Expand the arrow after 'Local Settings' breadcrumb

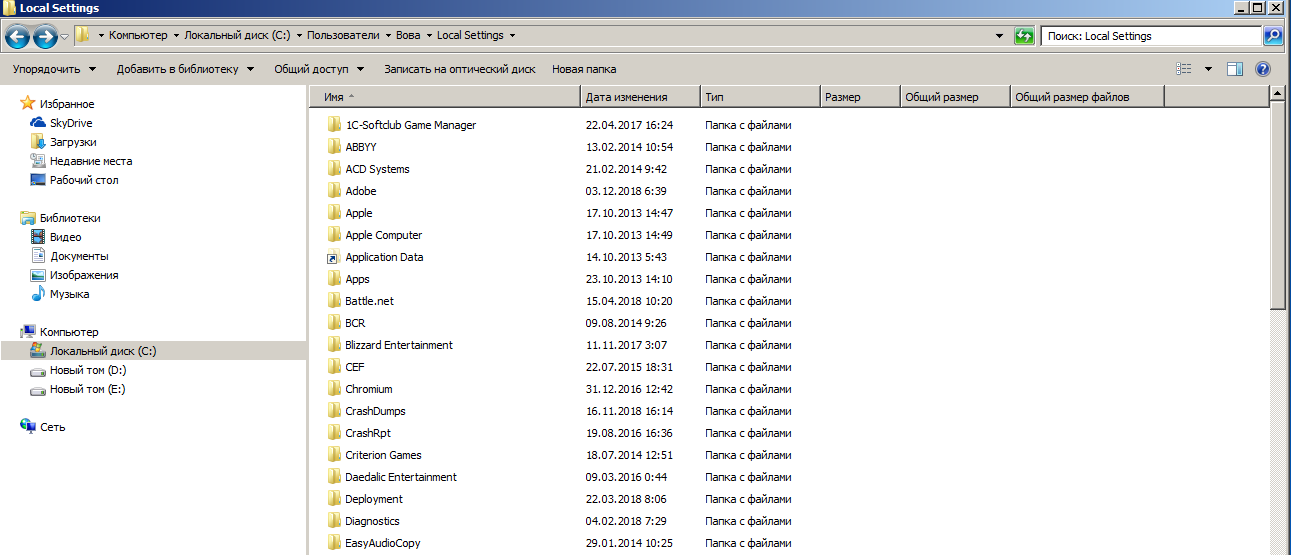pyautogui.click(x=513, y=35)
